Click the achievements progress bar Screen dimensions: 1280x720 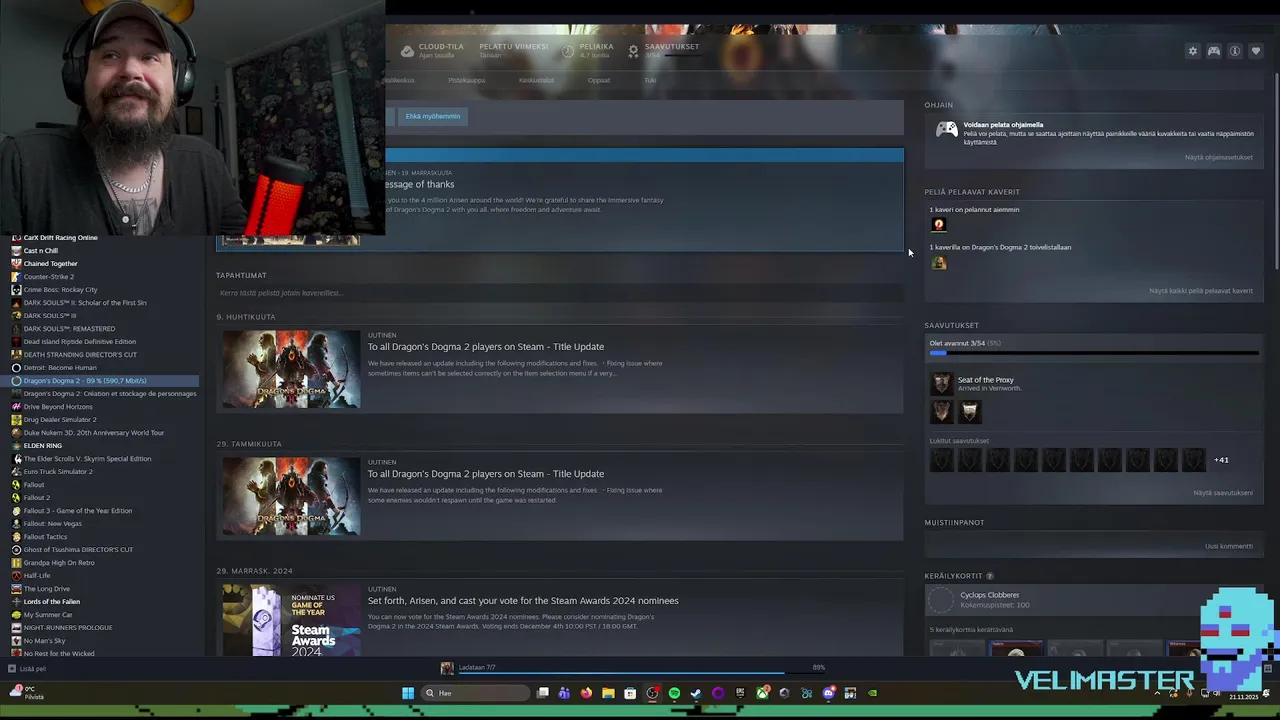click(x=1092, y=353)
